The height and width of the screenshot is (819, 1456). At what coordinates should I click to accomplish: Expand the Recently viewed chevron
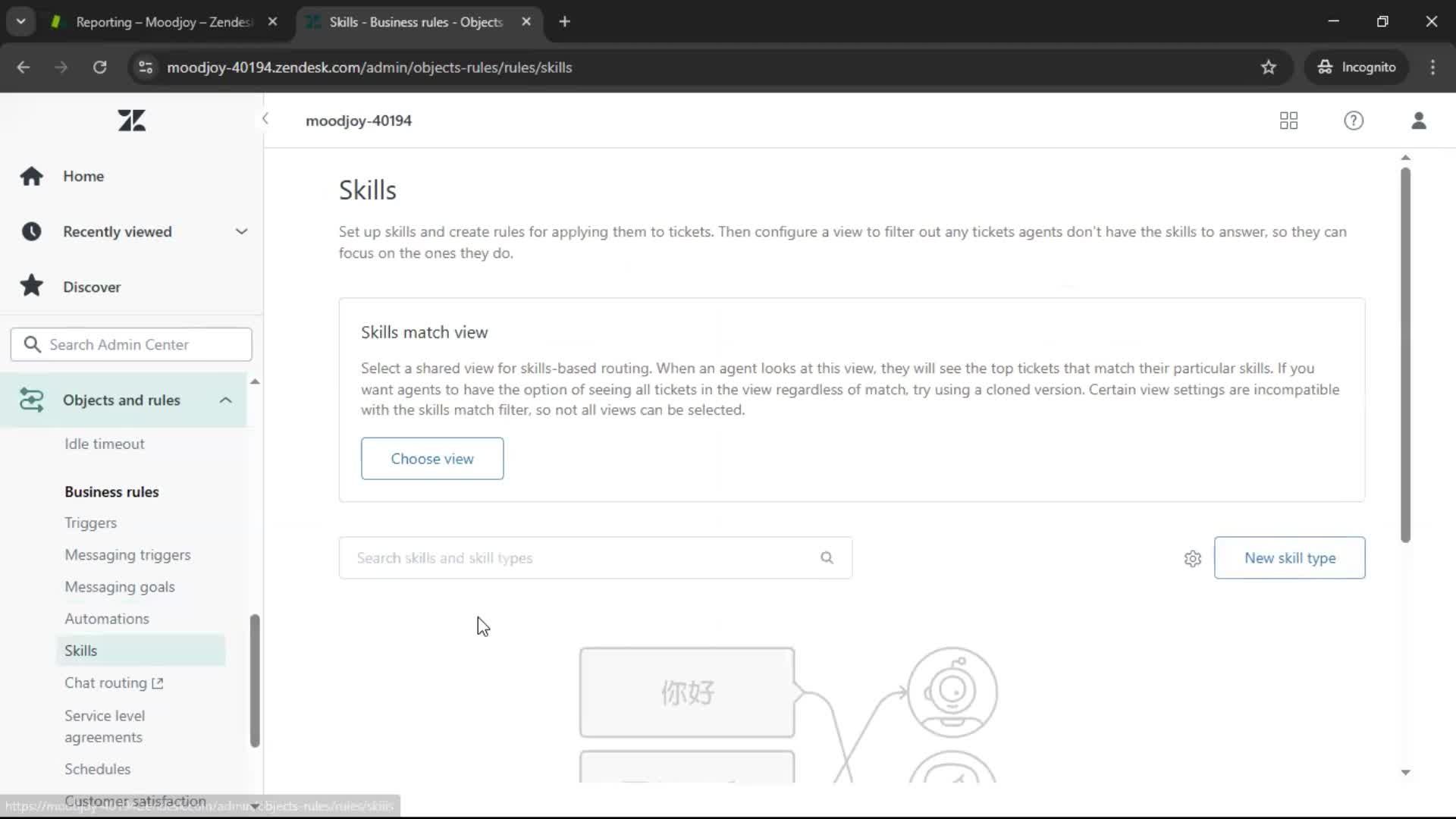coord(241,231)
